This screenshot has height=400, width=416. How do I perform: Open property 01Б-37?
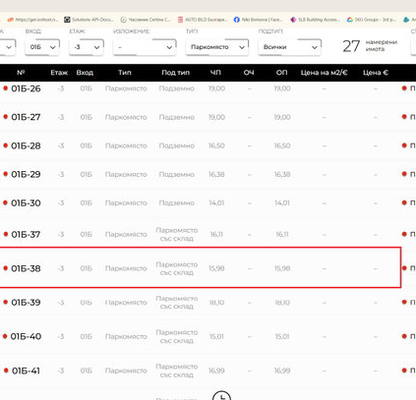click(26, 234)
